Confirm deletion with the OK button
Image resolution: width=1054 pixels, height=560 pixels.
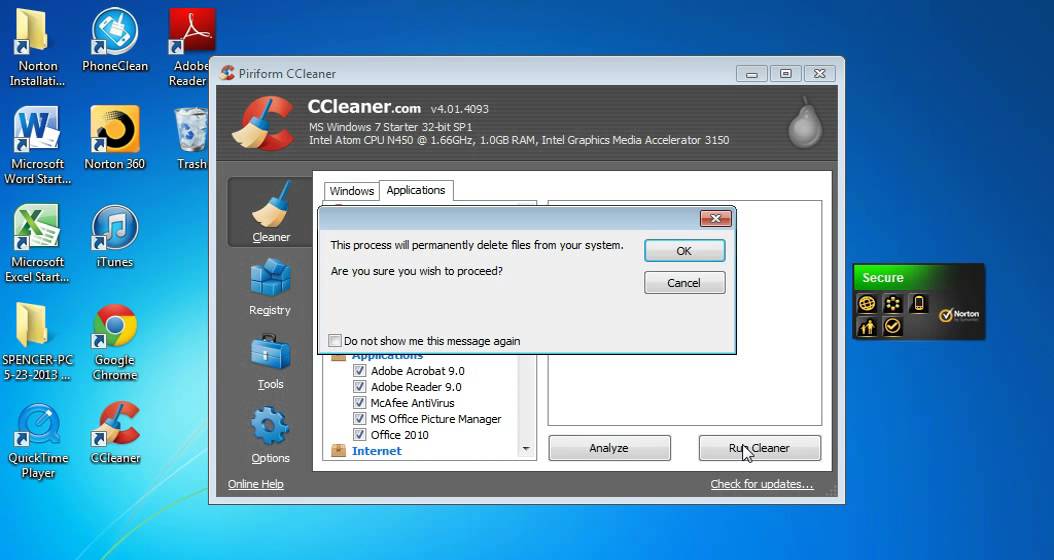pyautogui.click(x=684, y=251)
